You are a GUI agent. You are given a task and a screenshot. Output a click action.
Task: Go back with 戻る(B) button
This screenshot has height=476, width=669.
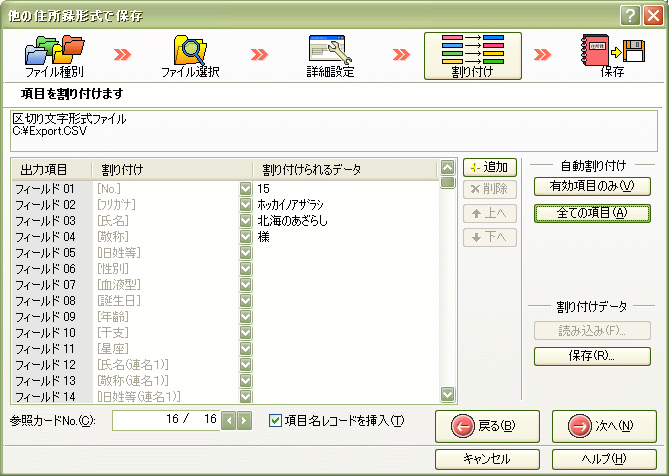(487, 426)
